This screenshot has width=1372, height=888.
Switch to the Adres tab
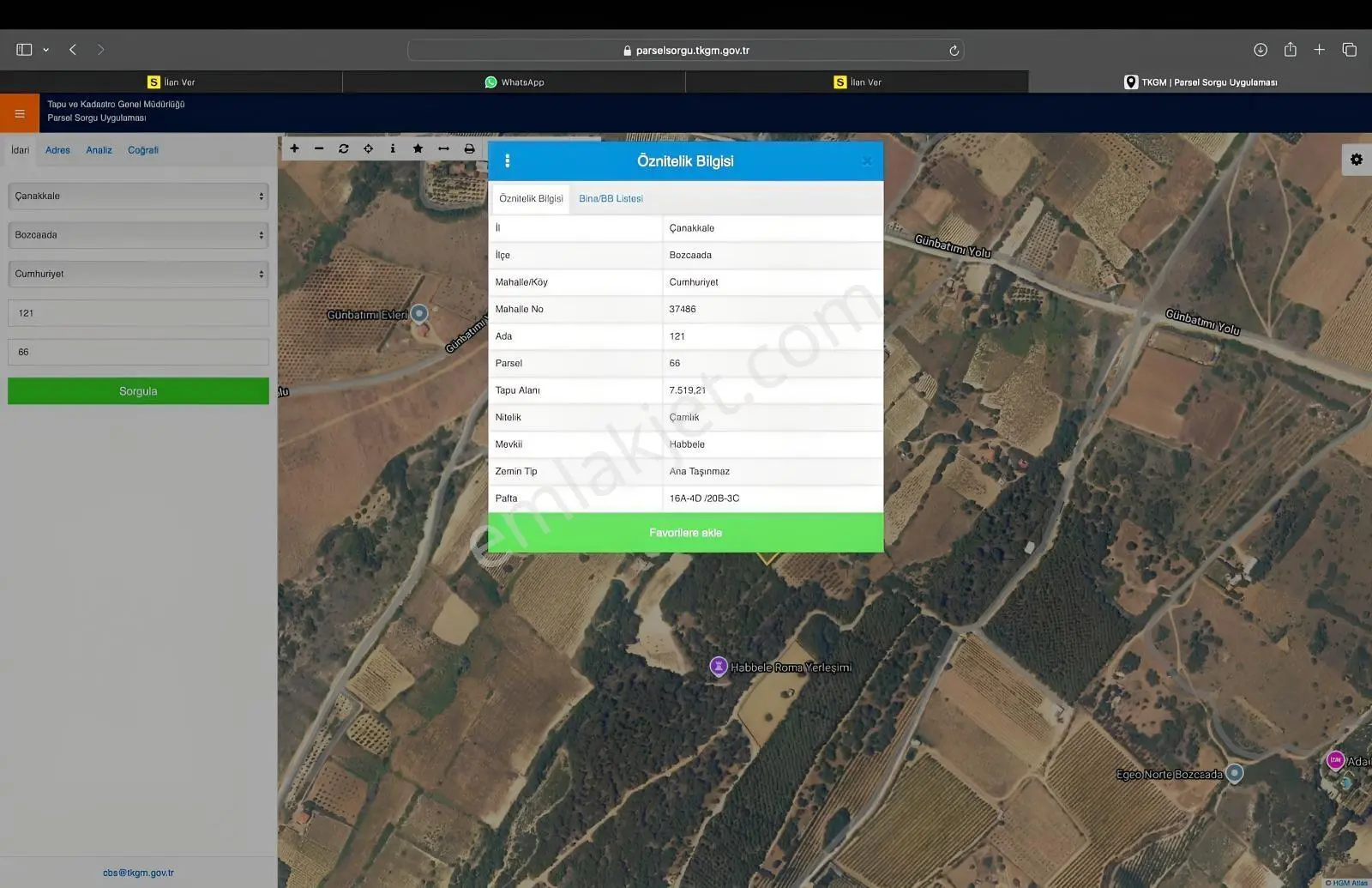(x=57, y=150)
